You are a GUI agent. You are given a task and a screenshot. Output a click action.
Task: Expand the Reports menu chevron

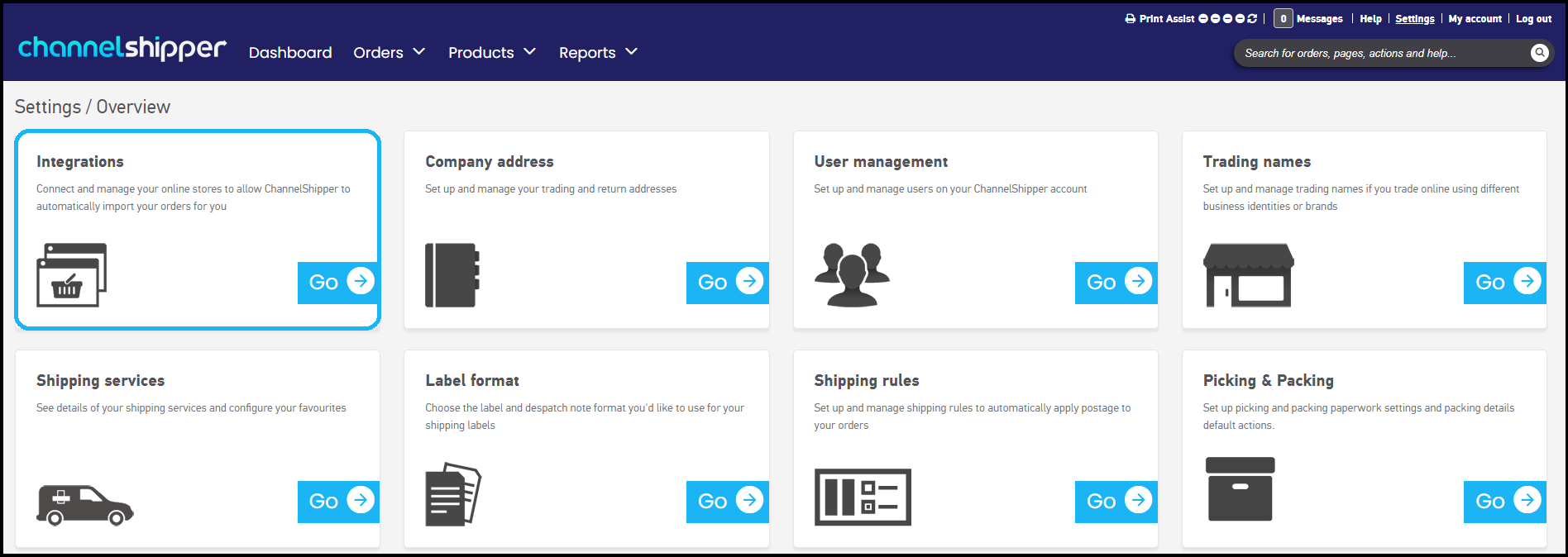[x=632, y=51]
